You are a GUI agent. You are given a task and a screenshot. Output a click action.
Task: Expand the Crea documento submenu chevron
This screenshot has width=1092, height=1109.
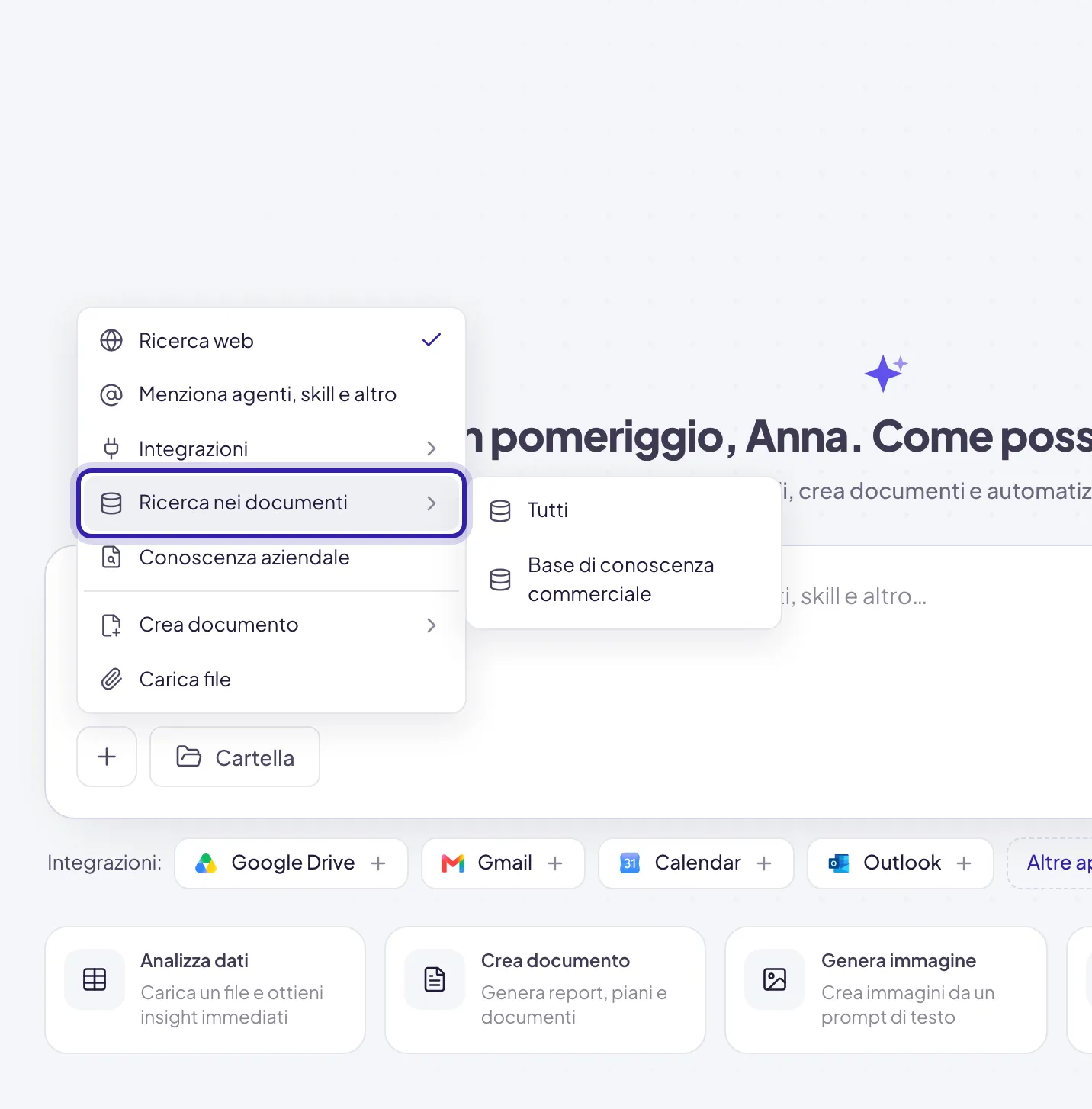pyautogui.click(x=432, y=625)
